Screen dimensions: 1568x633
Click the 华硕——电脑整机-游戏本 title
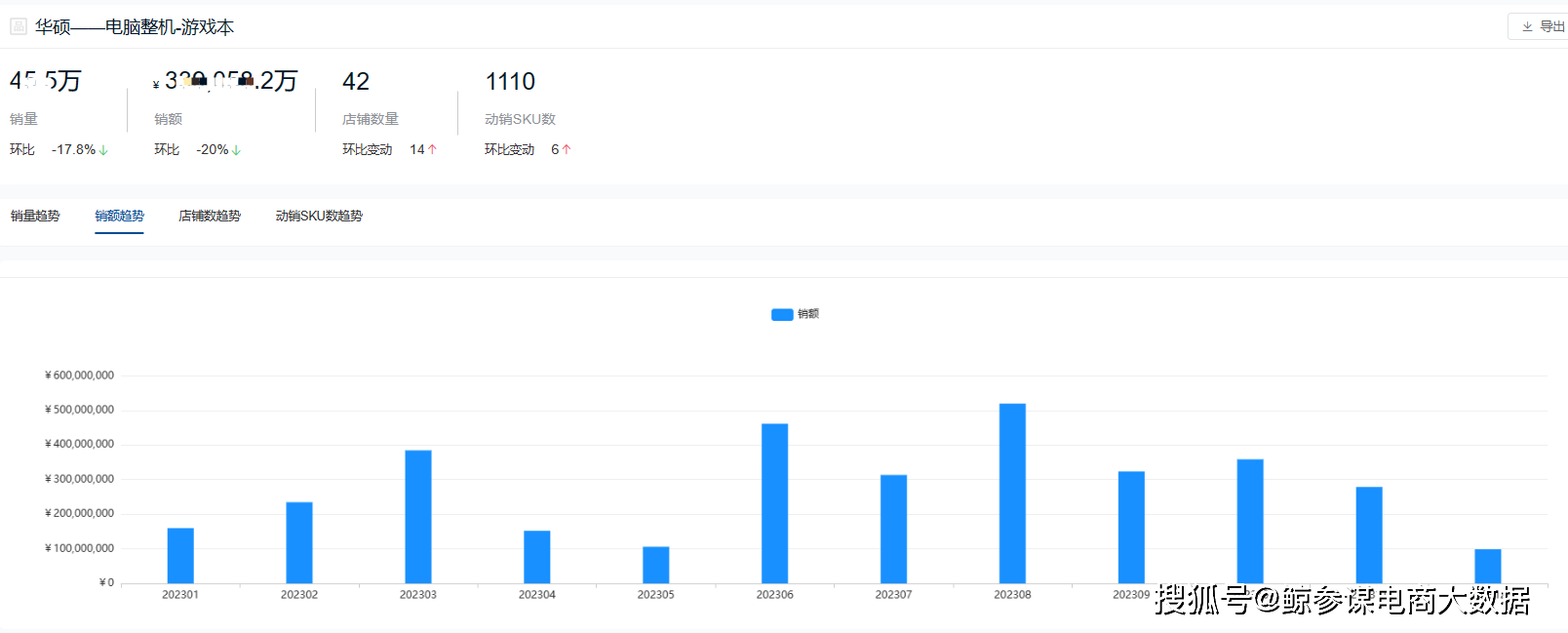135,27
